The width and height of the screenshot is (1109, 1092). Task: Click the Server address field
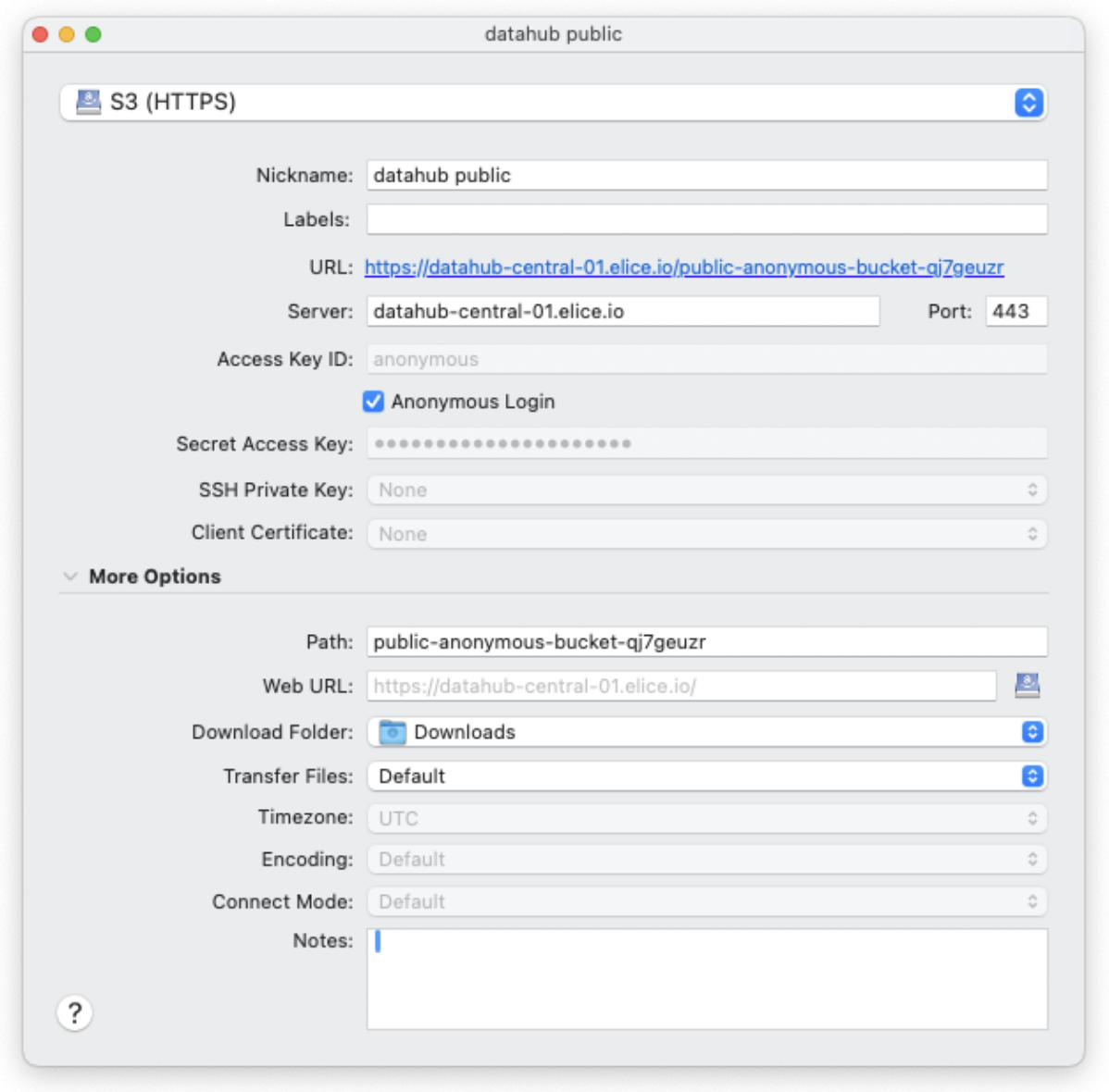622,312
